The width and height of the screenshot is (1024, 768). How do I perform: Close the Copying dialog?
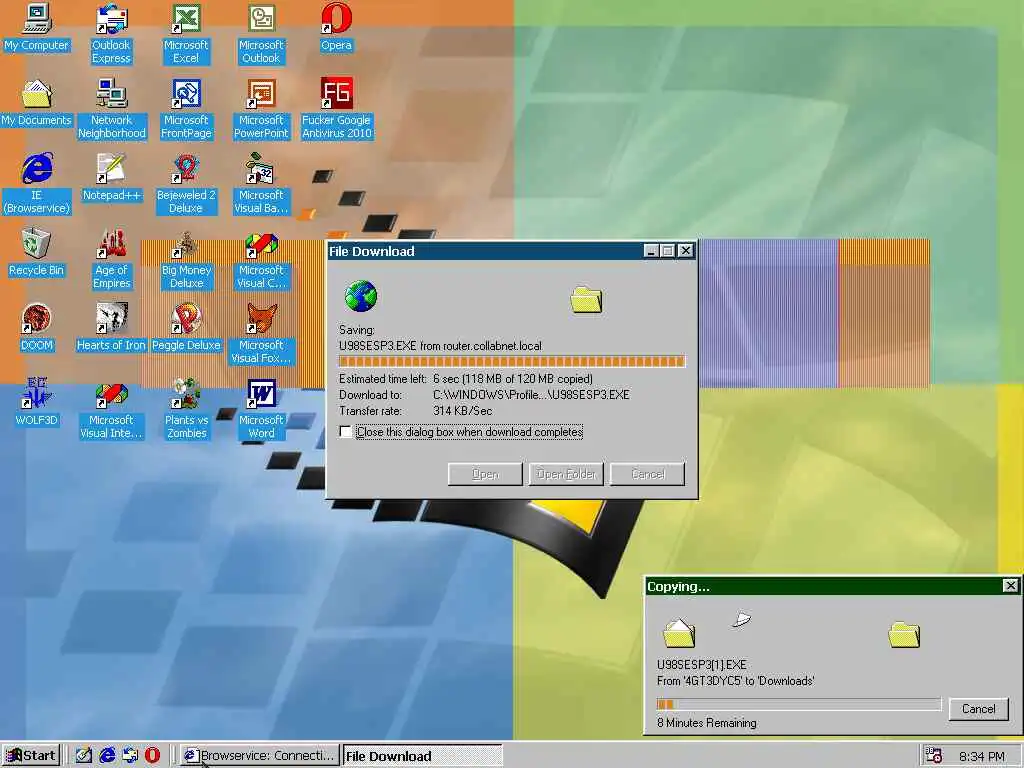[x=1010, y=586]
